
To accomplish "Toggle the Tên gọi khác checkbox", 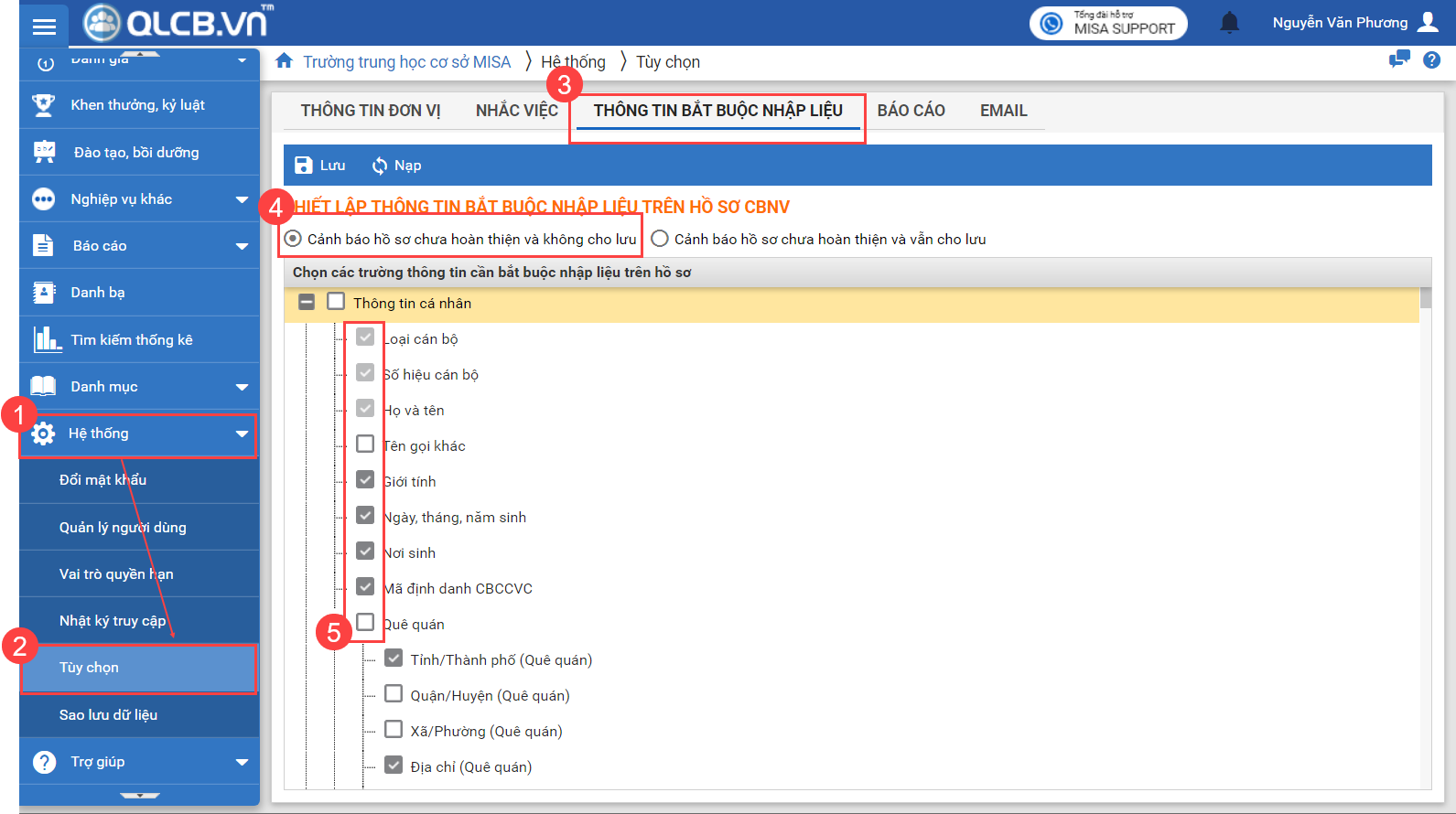I will pyautogui.click(x=365, y=444).
